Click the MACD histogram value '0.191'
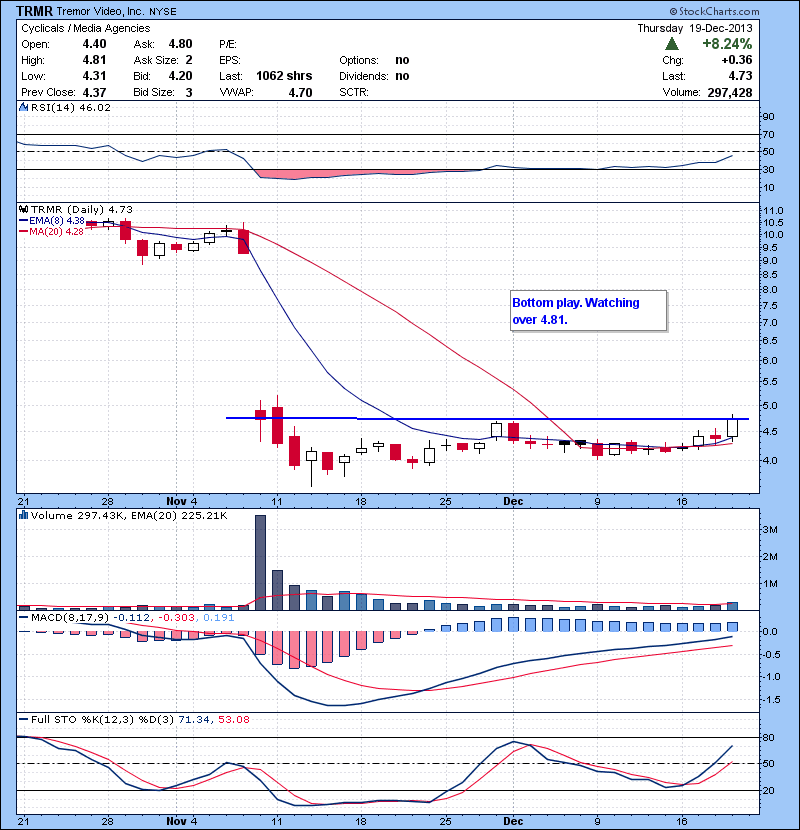The height and width of the screenshot is (830, 800). point(219,617)
